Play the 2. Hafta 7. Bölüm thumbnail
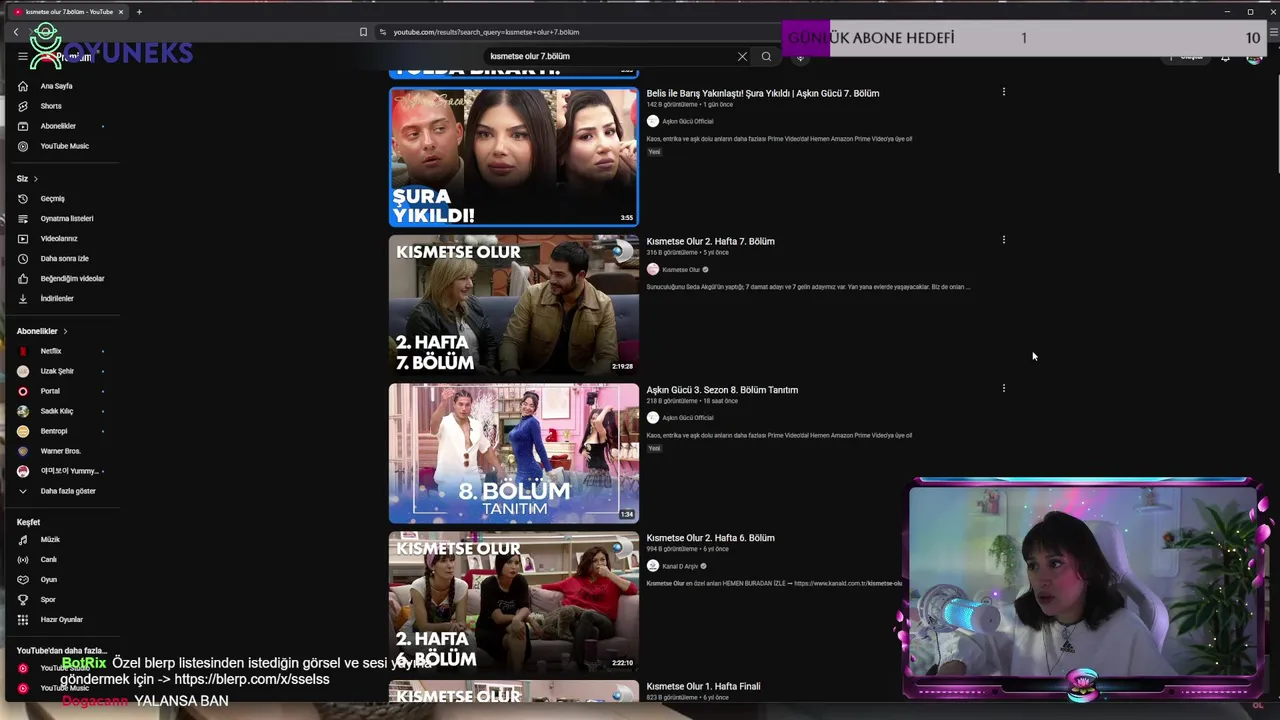The image size is (1280, 720). click(x=513, y=305)
